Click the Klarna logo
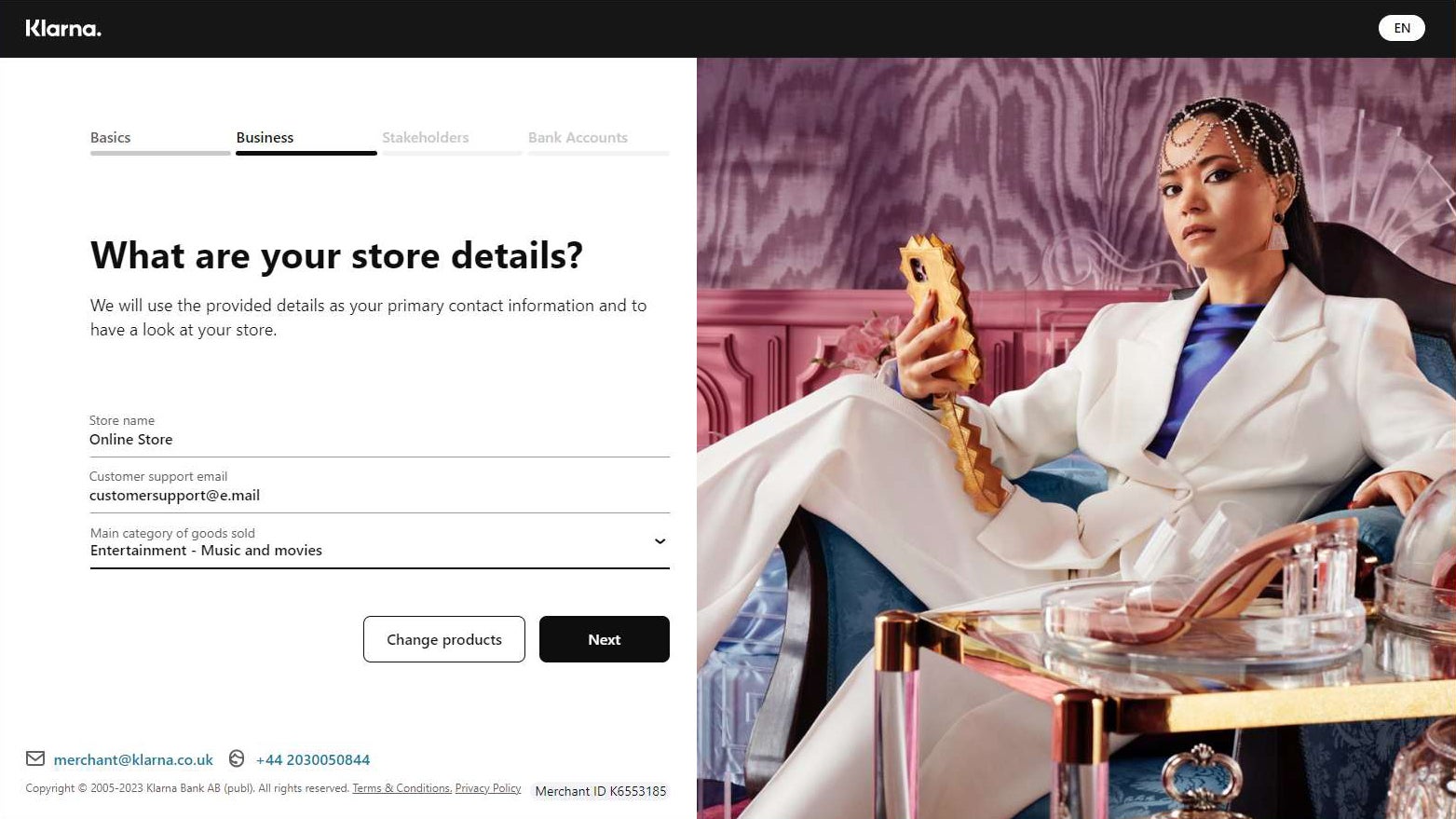Viewport: 1456px width, 819px height. pos(63,28)
